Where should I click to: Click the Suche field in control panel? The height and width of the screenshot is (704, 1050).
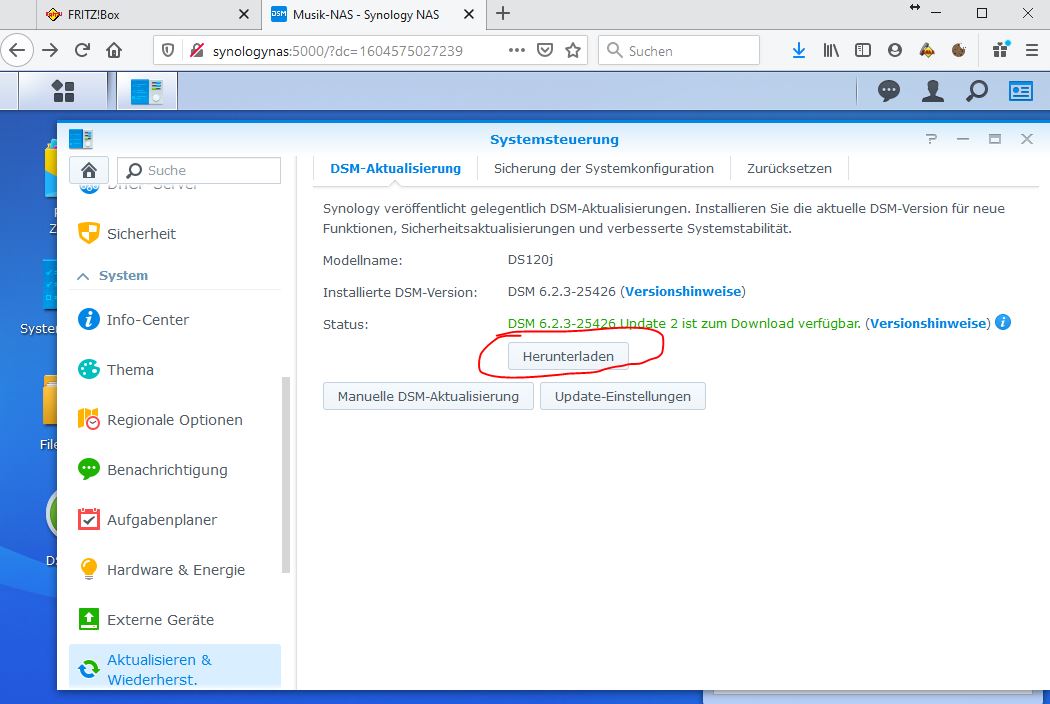199,170
